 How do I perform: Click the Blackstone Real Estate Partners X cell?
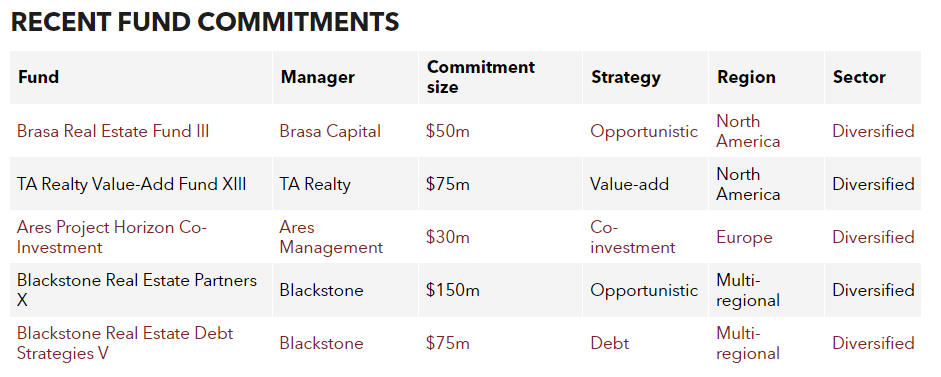137,290
